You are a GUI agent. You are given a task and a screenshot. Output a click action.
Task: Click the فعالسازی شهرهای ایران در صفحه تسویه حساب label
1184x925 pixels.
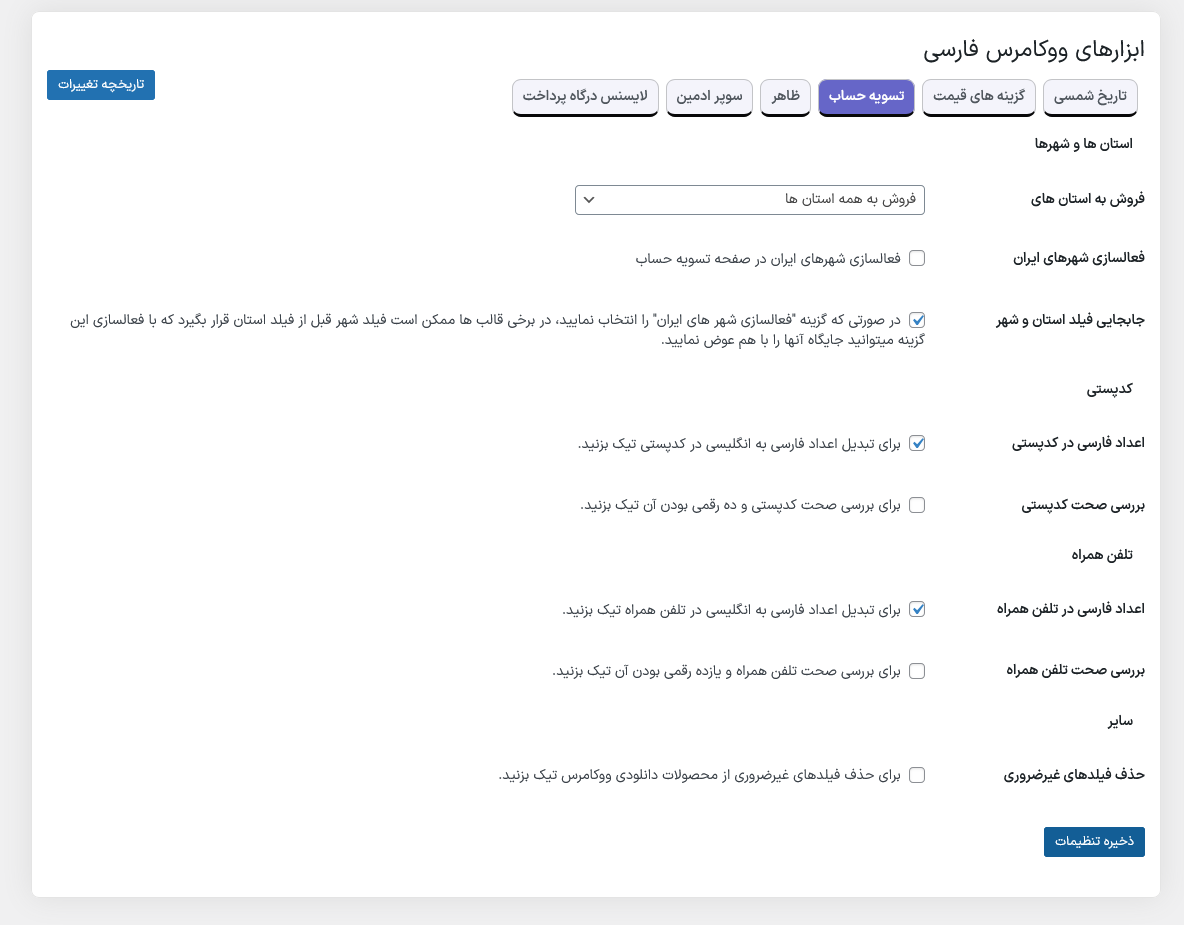tap(768, 258)
